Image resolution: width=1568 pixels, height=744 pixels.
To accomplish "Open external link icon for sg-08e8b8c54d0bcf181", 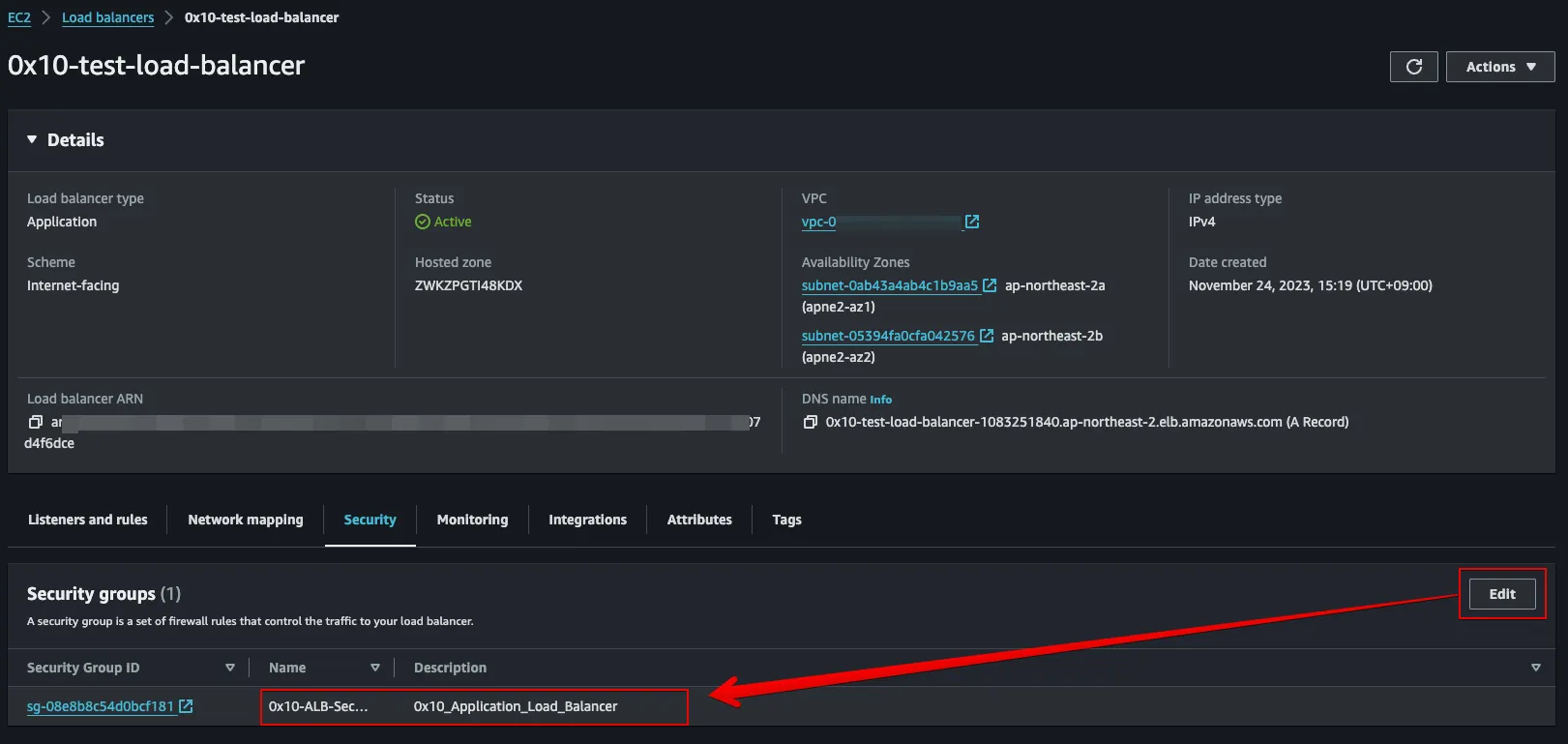I will [x=186, y=706].
